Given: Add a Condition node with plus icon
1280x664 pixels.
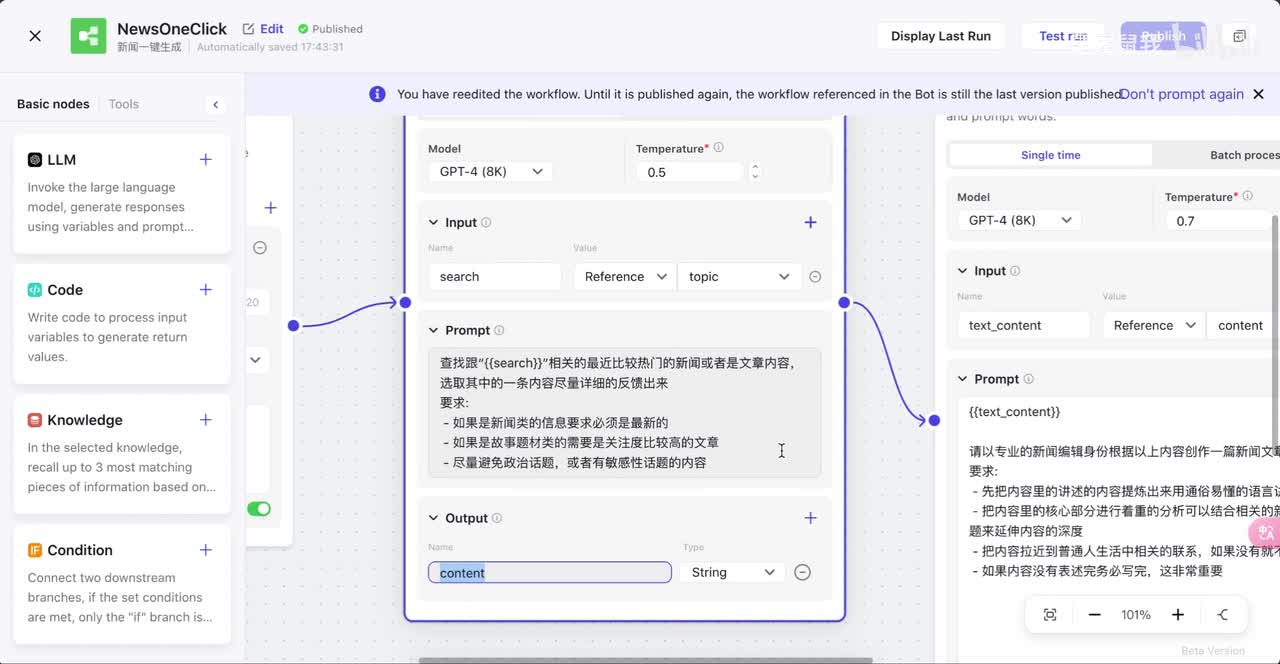Looking at the screenshot, I should click(x=205, y=550).
